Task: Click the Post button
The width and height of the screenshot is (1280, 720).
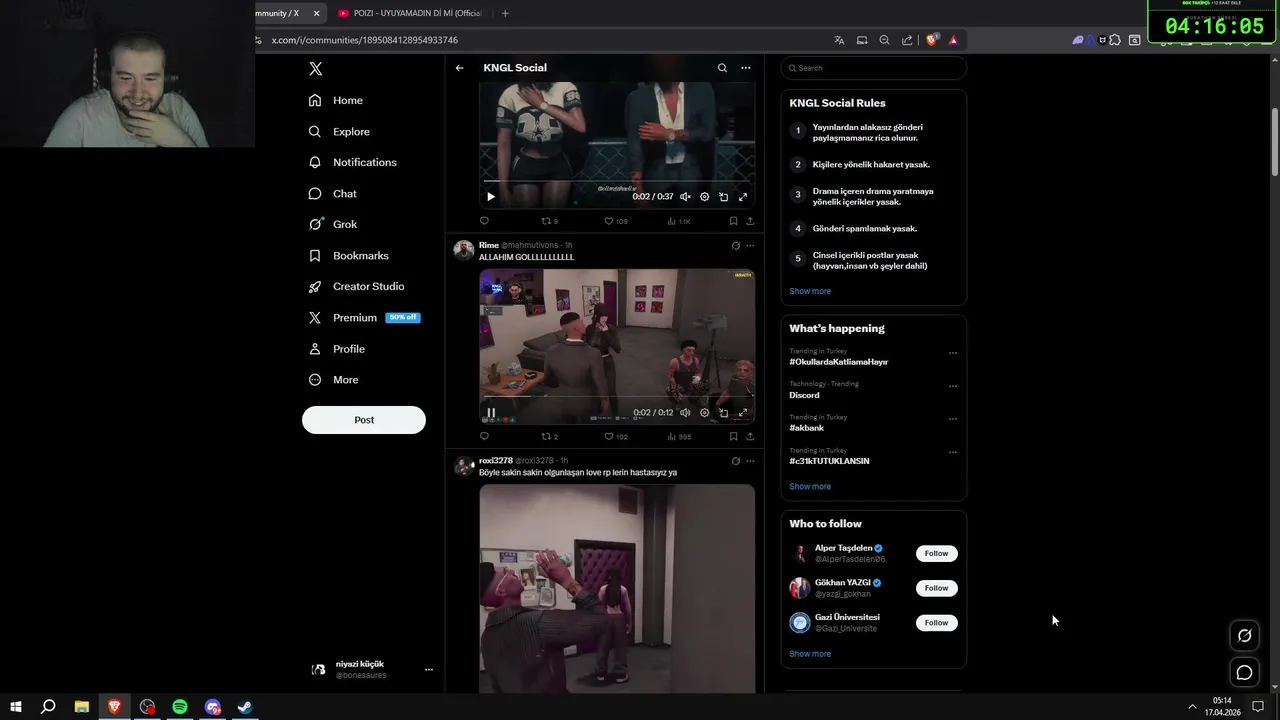Action: click(x=364, y=420)
